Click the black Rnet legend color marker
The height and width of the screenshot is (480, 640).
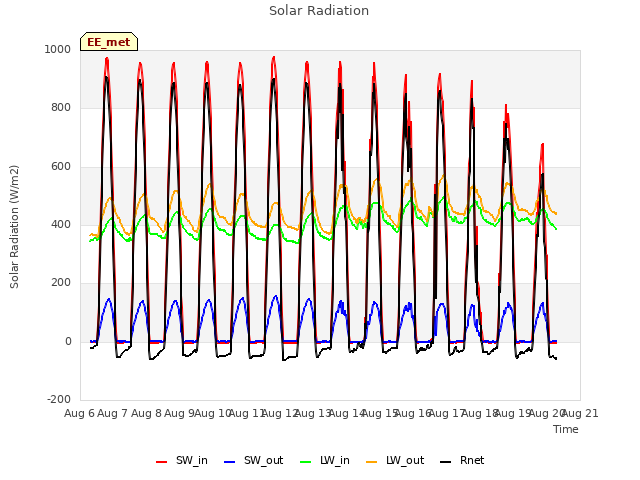tap(446, 462)
